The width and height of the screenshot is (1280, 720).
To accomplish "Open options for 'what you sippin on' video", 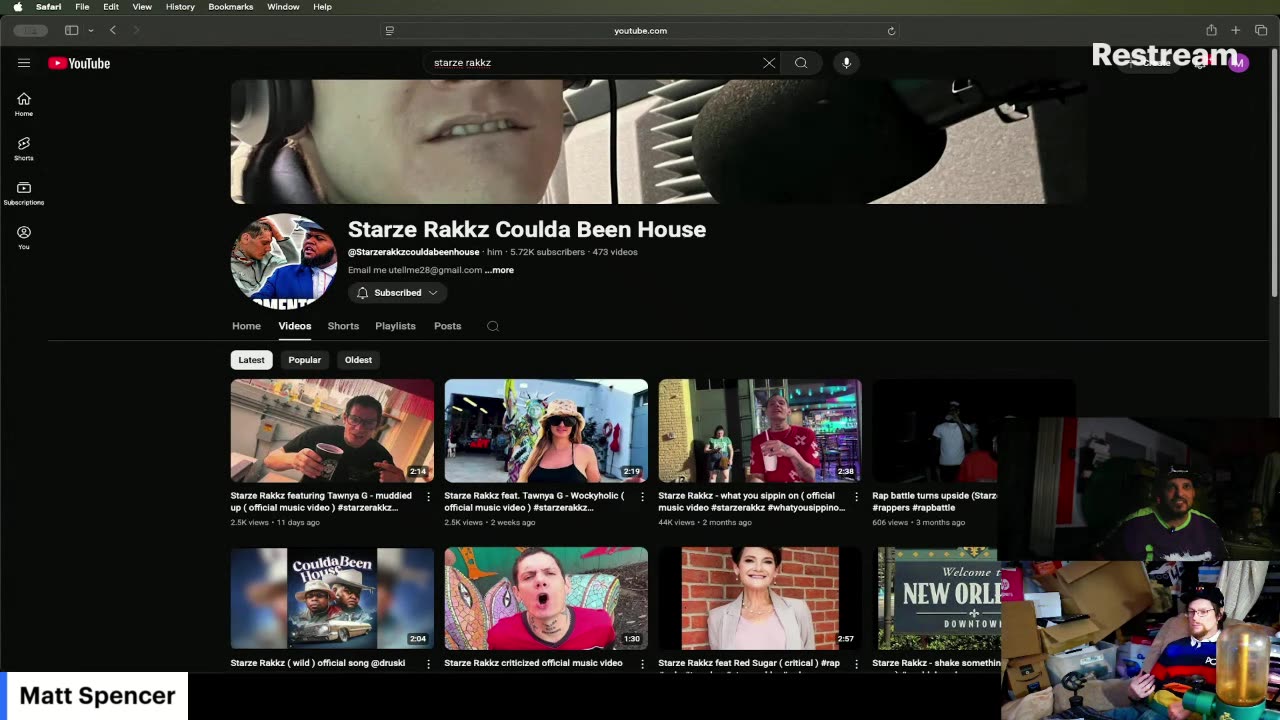I will pyautogui.click(x=856, y=496).
